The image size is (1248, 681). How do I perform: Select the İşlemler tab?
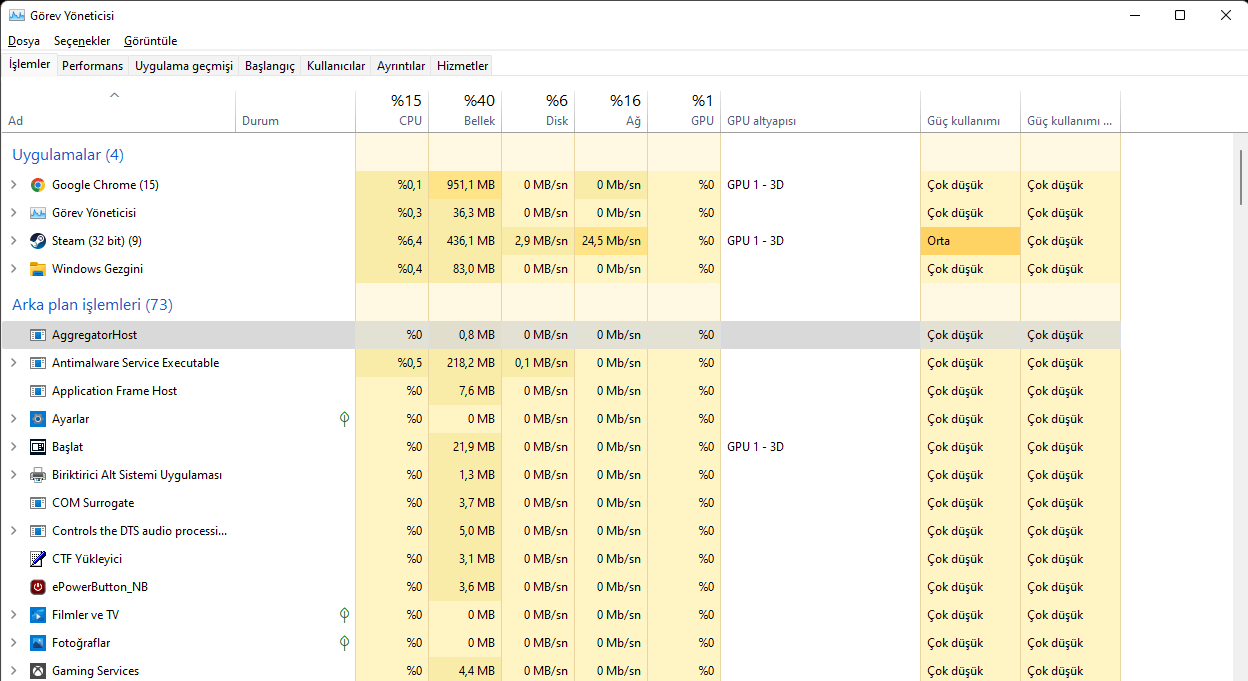coord(30,64)
